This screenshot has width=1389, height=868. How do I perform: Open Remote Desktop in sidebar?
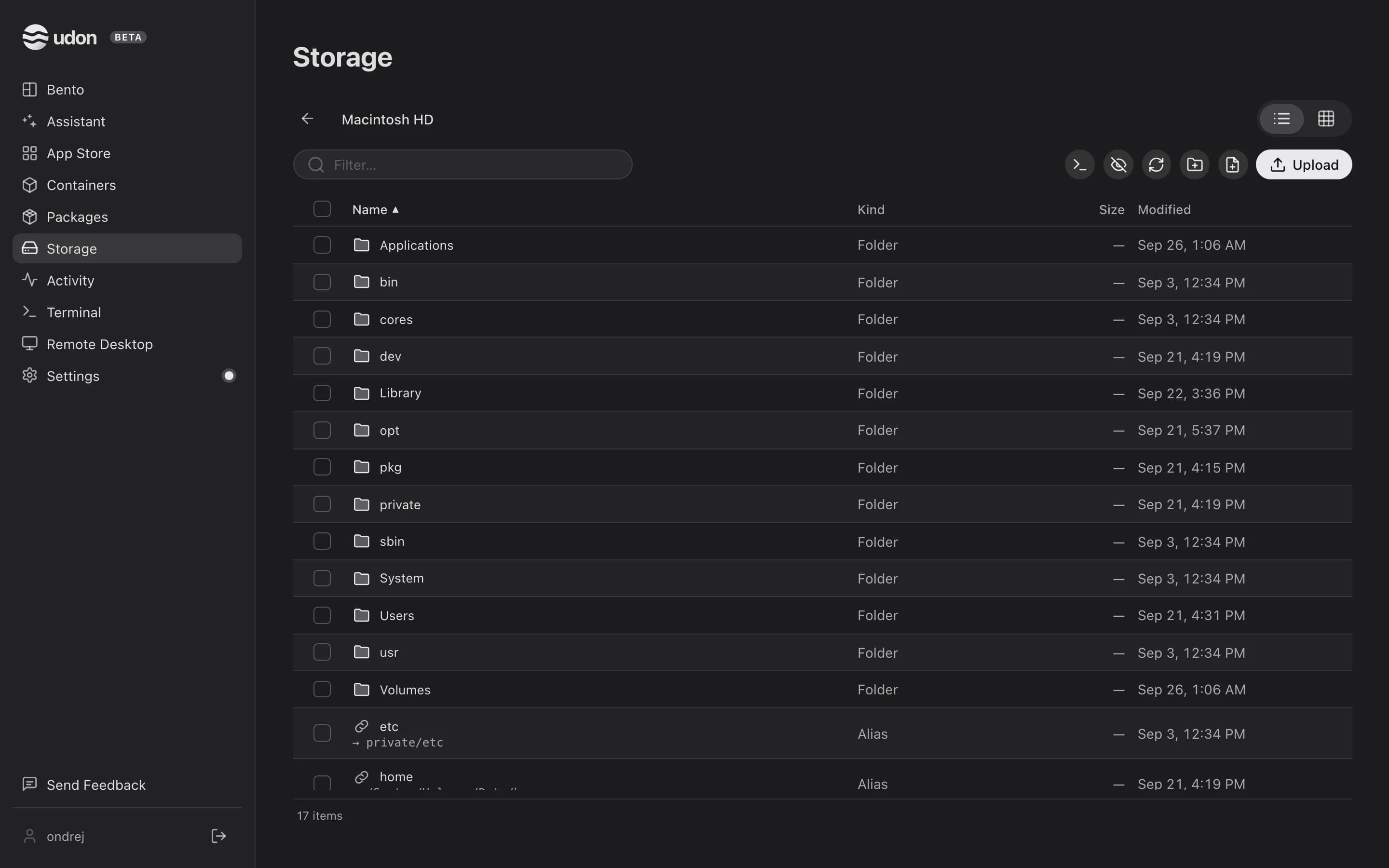(127, 344)
